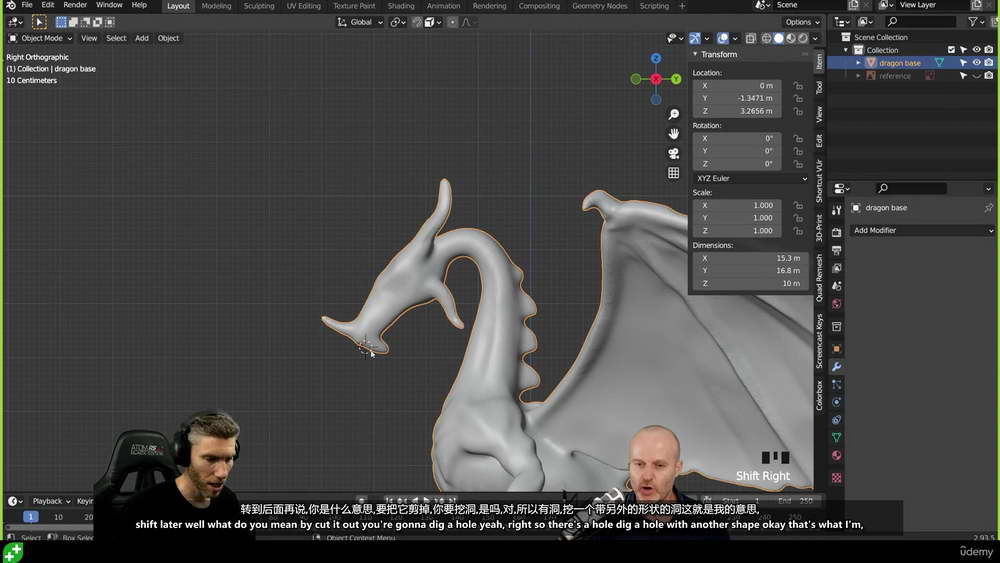Open Global transform orientation dropdown
Viewport: 1000px width, 563px height.
[x=360, y=22]
